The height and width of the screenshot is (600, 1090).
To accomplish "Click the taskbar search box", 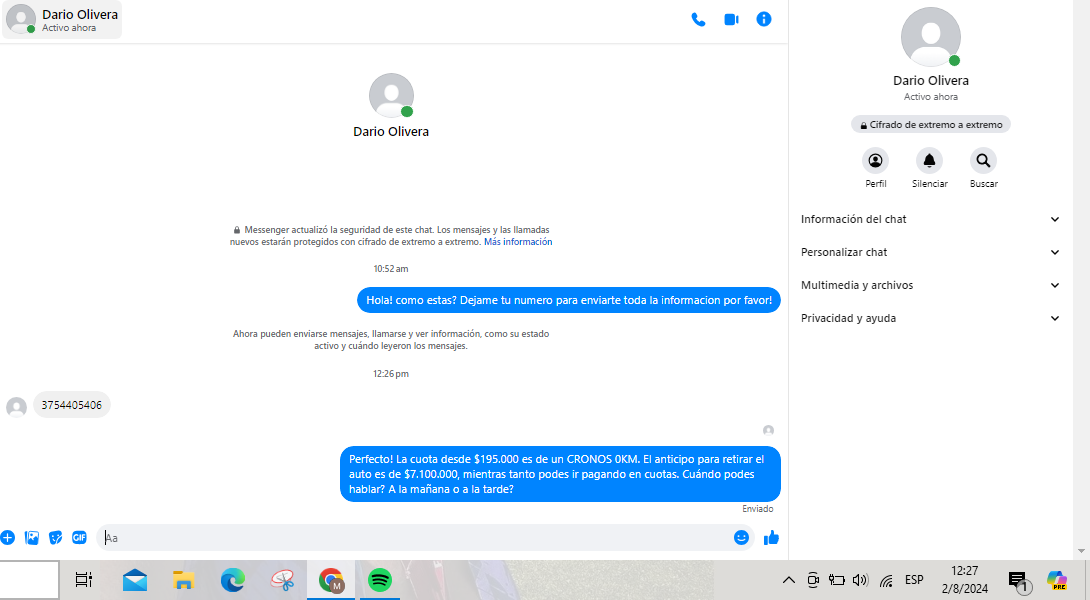I will click(x=29, y=580).
